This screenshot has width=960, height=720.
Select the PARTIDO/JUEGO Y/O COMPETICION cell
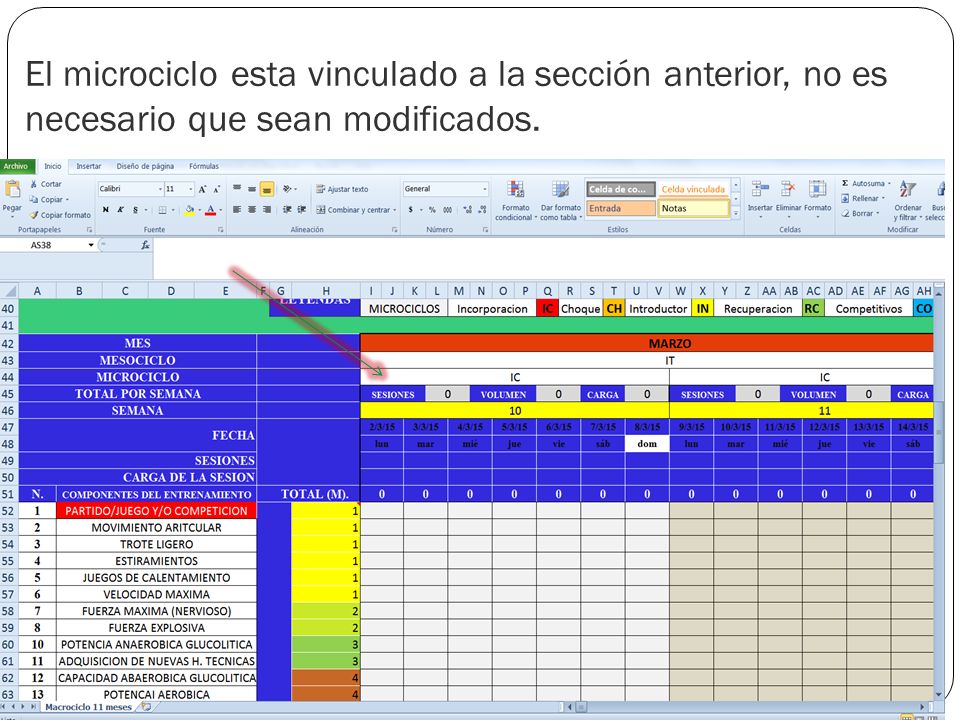156,511
